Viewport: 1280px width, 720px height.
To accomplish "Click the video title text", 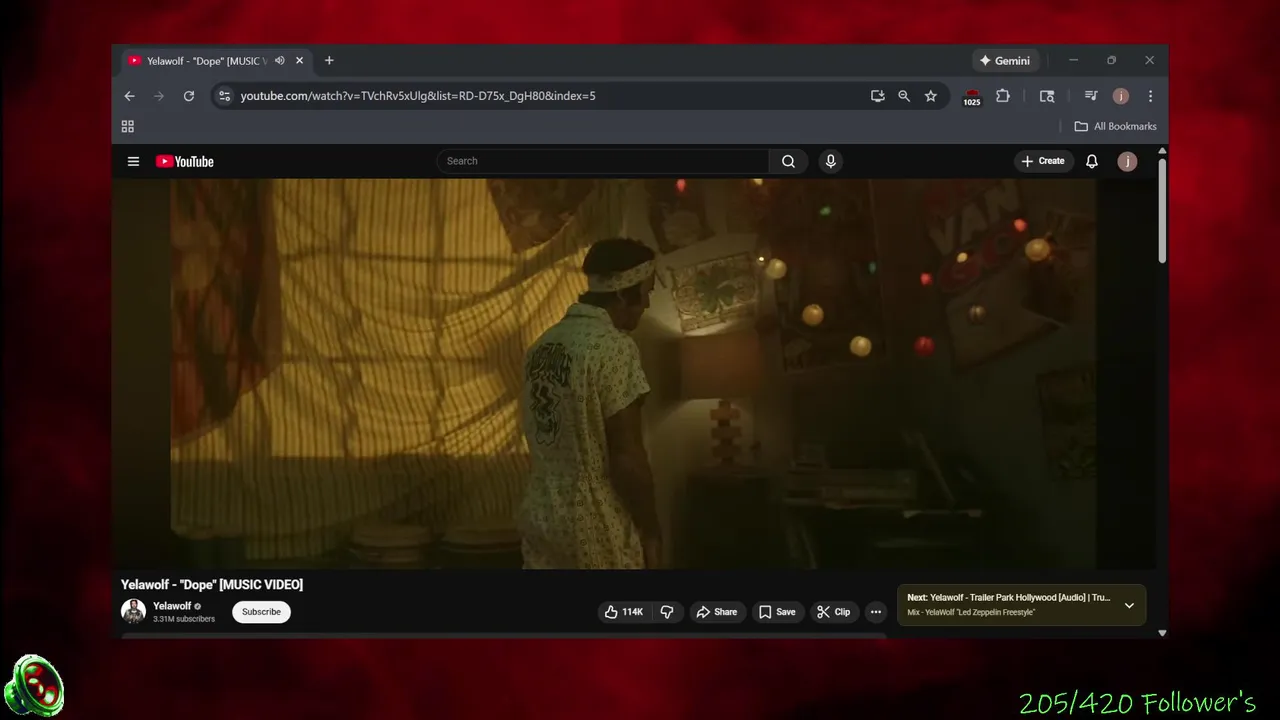I will click(212, 585).
